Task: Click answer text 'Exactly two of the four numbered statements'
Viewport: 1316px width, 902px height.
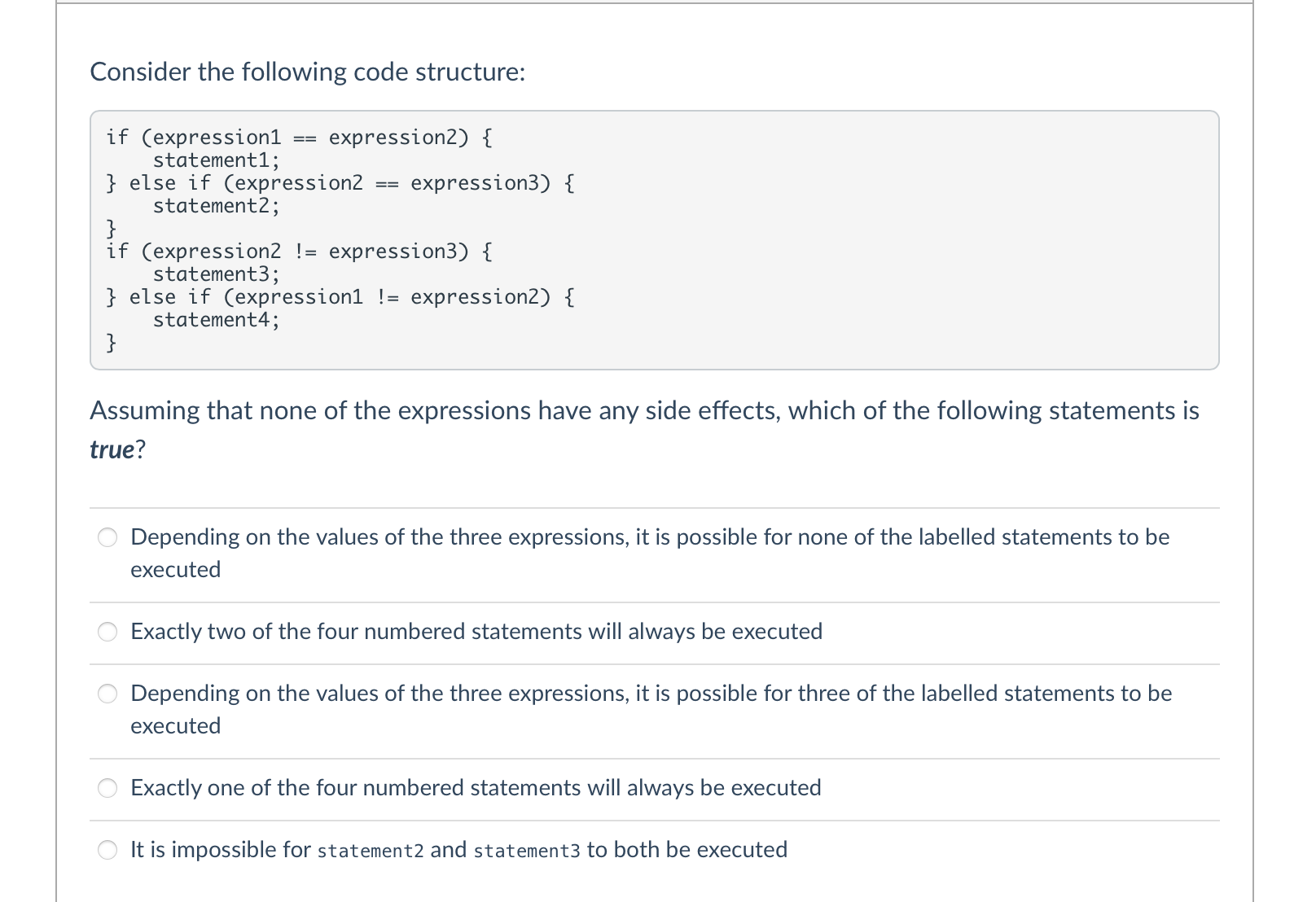Action: (476, 632)
